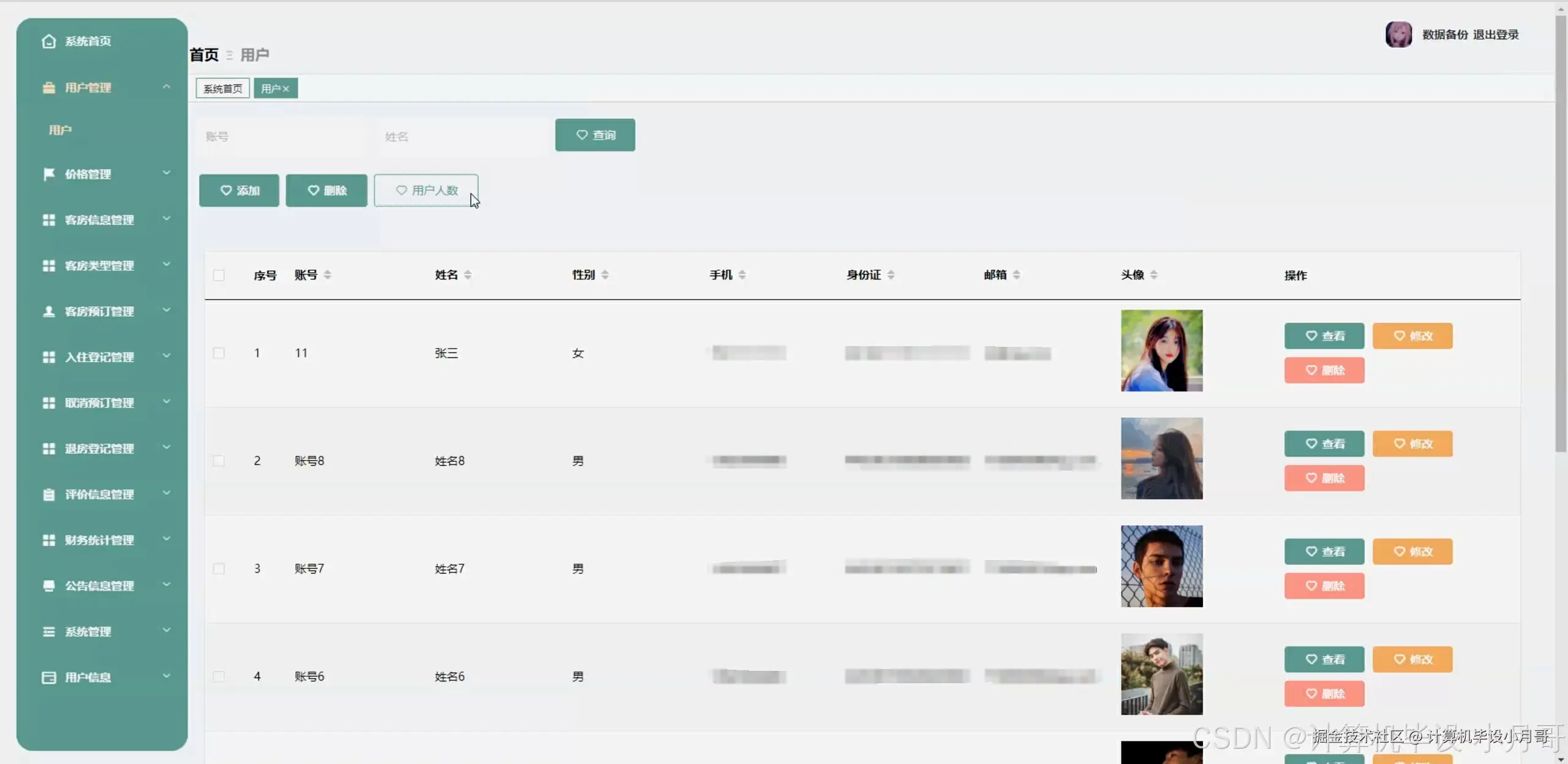Sort the table by 账号 column arrows
The width and height of the screenshot is (1568, 764).
328,275
